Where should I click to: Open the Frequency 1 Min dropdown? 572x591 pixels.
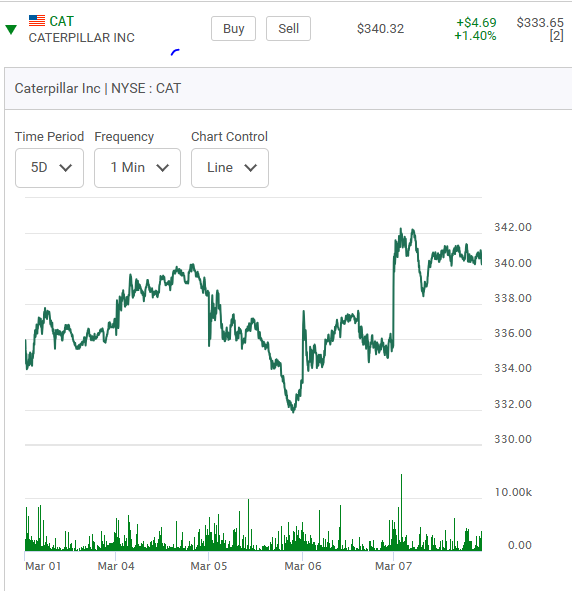(138, 168)
